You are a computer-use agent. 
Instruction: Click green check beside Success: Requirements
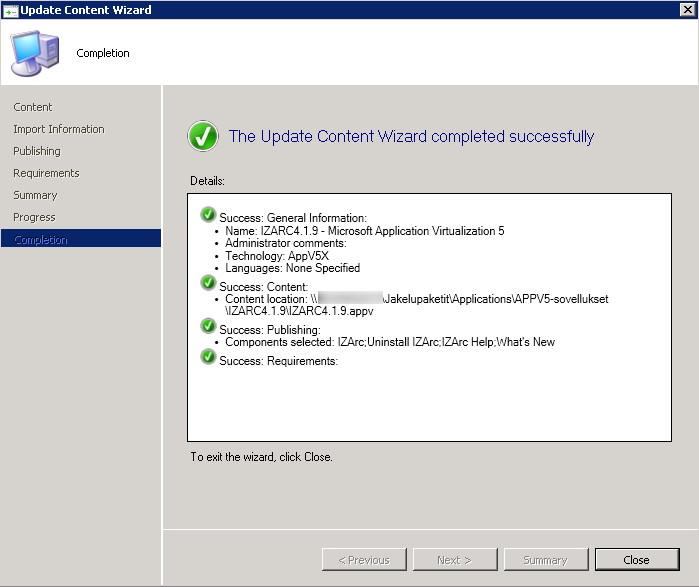(208, 357)
